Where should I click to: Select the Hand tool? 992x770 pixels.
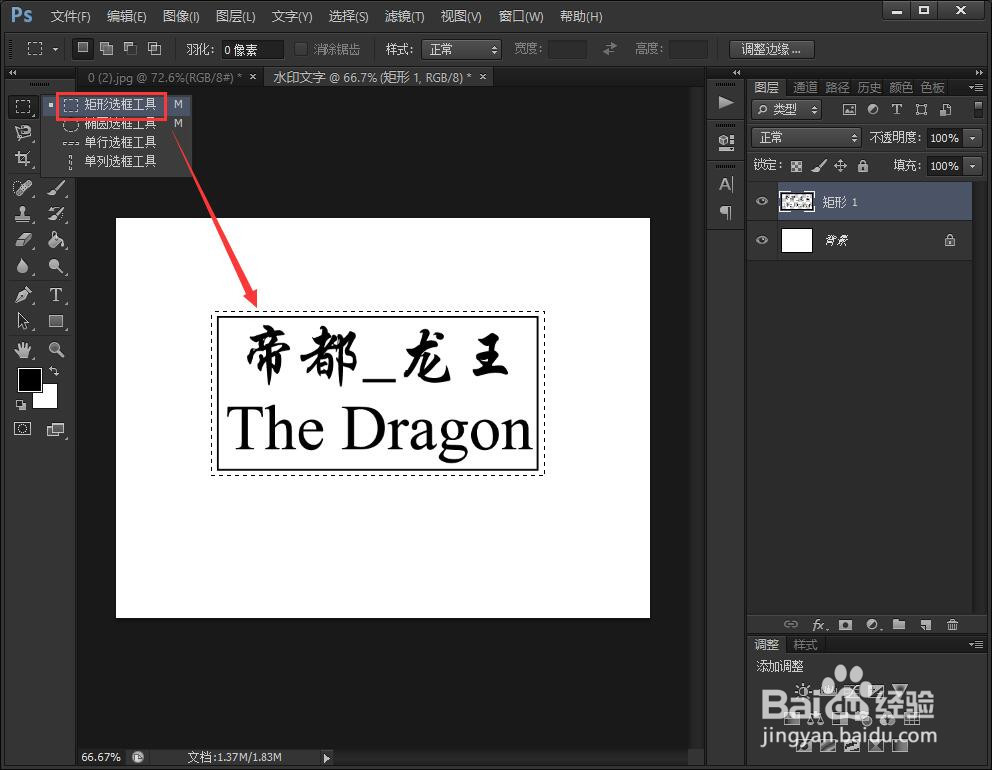(x=22, y=349)
